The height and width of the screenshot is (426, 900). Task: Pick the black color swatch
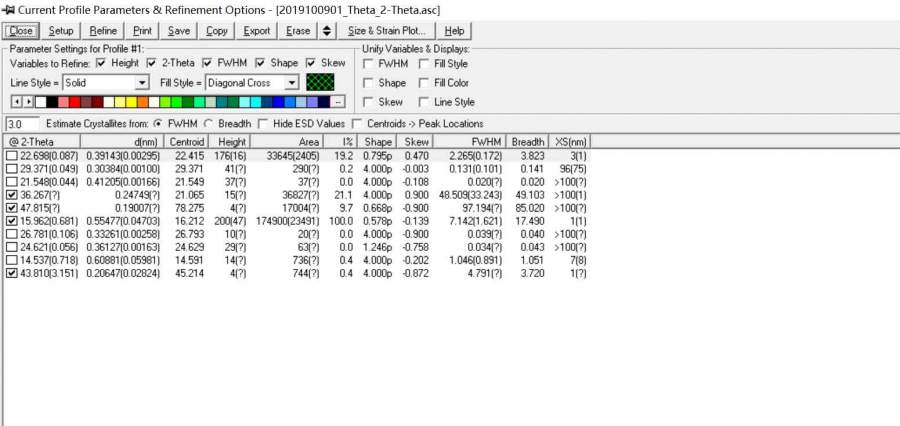pyautogui.click(x=52, y=102)
